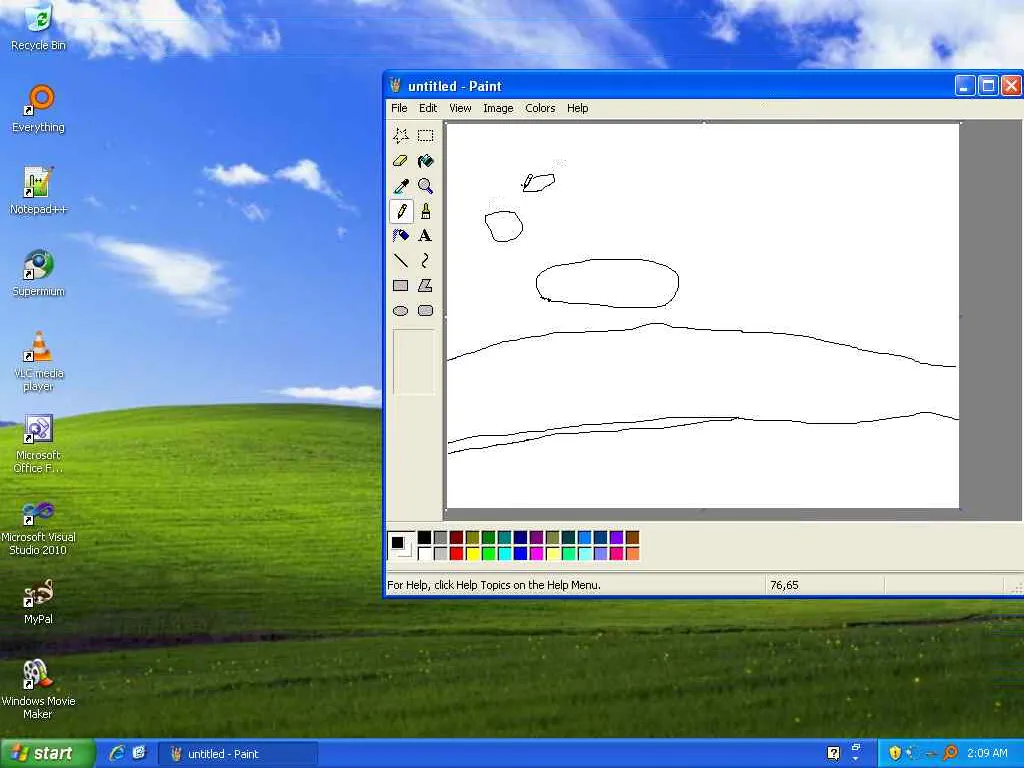
Task: Choose the Brush tool
Action: click(x=426, y=211)
